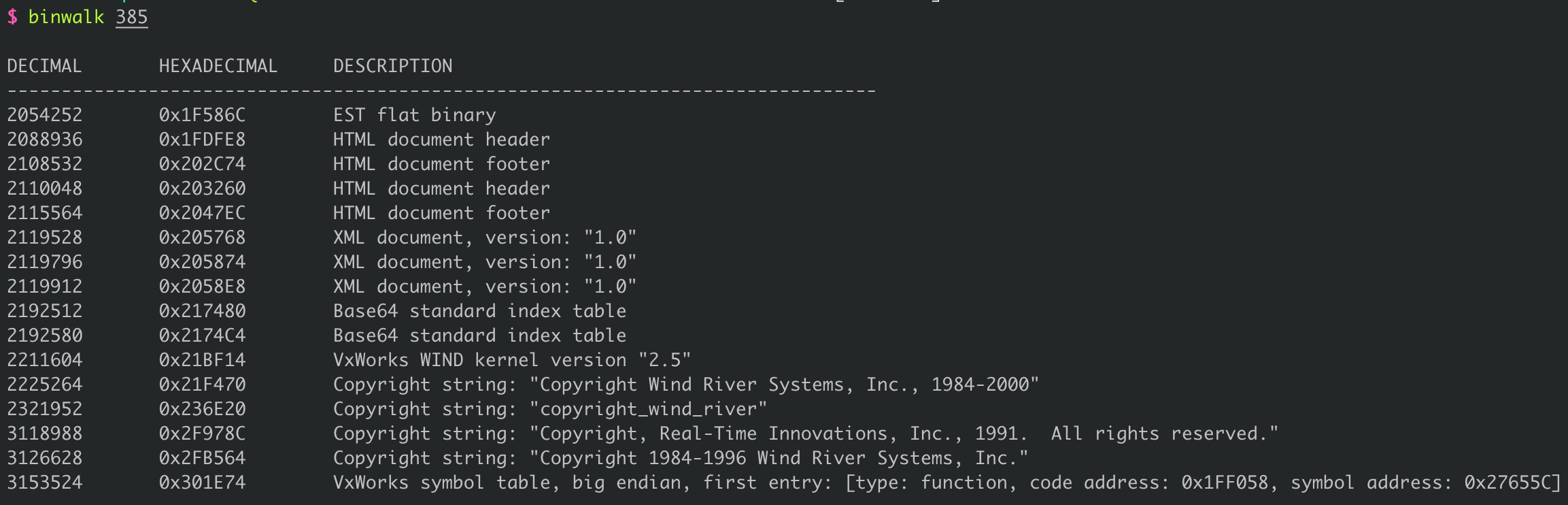Click the XML document line at 2119528

coord(484,238)
